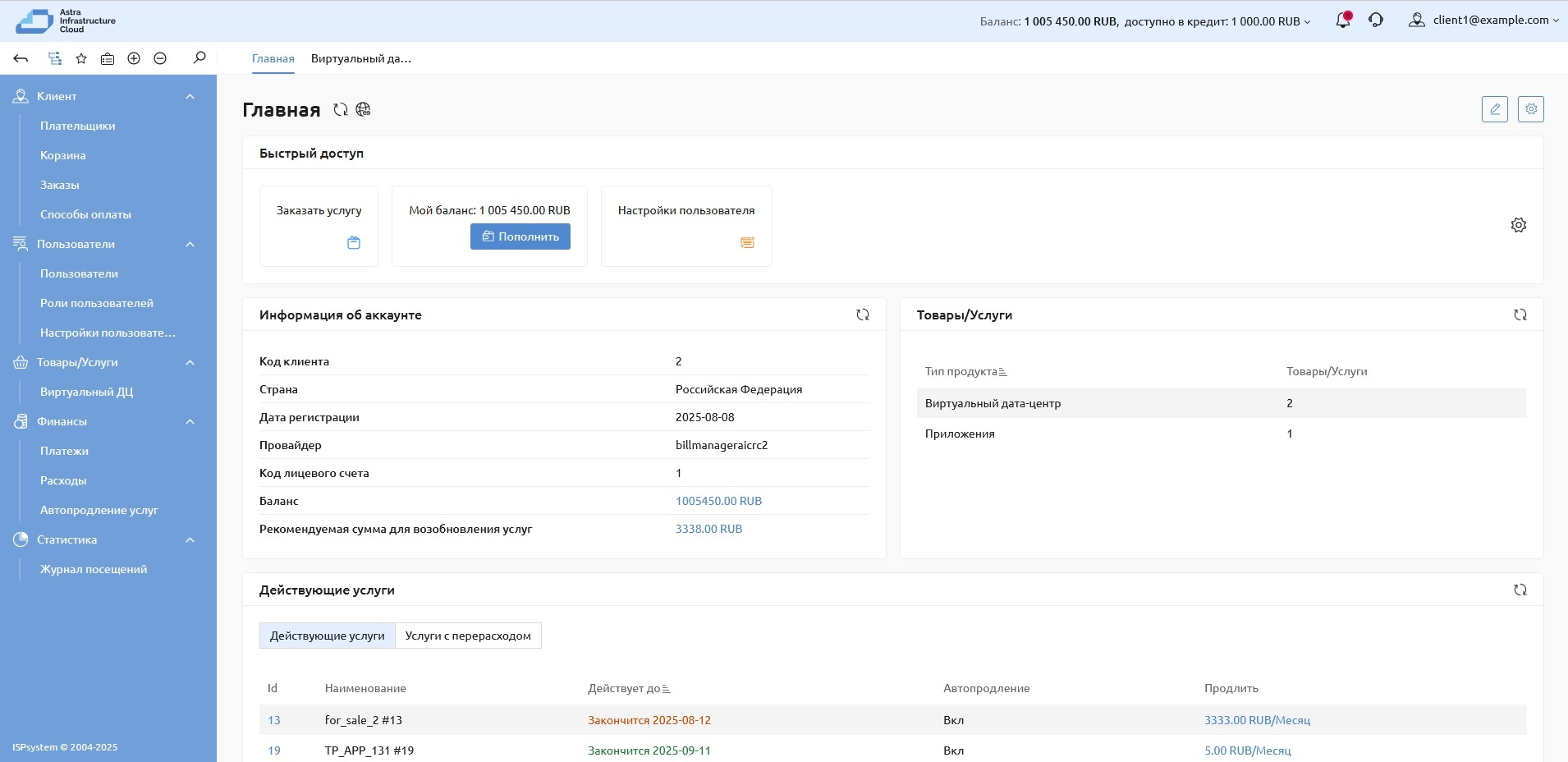1568x762 pixels.
Task: Click the quick access settings gear
Action: (1519, 225)
